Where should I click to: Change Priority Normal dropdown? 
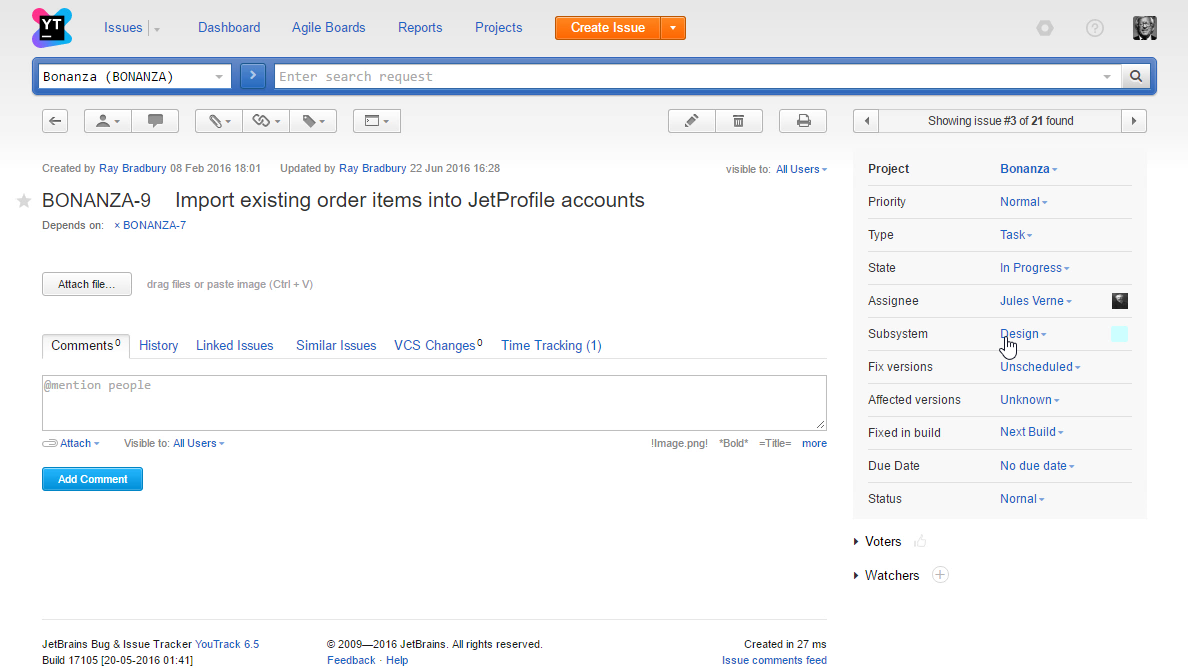tap(1024, 202)
